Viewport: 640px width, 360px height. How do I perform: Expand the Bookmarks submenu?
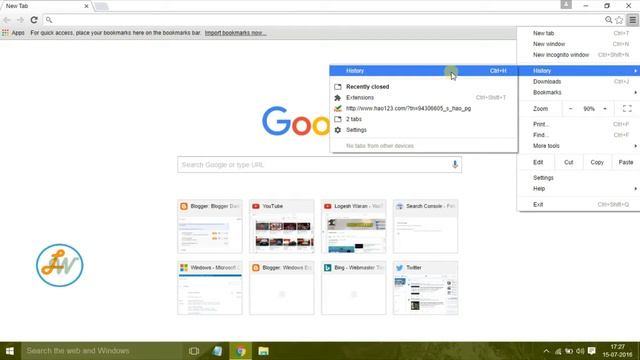(578, 92)
